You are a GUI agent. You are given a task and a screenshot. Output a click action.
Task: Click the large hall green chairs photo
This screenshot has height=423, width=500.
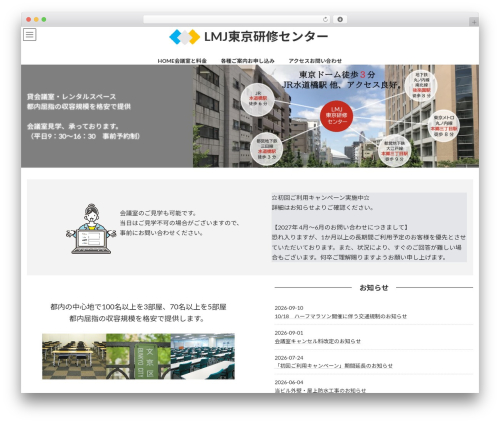click(x=203, y=356)
